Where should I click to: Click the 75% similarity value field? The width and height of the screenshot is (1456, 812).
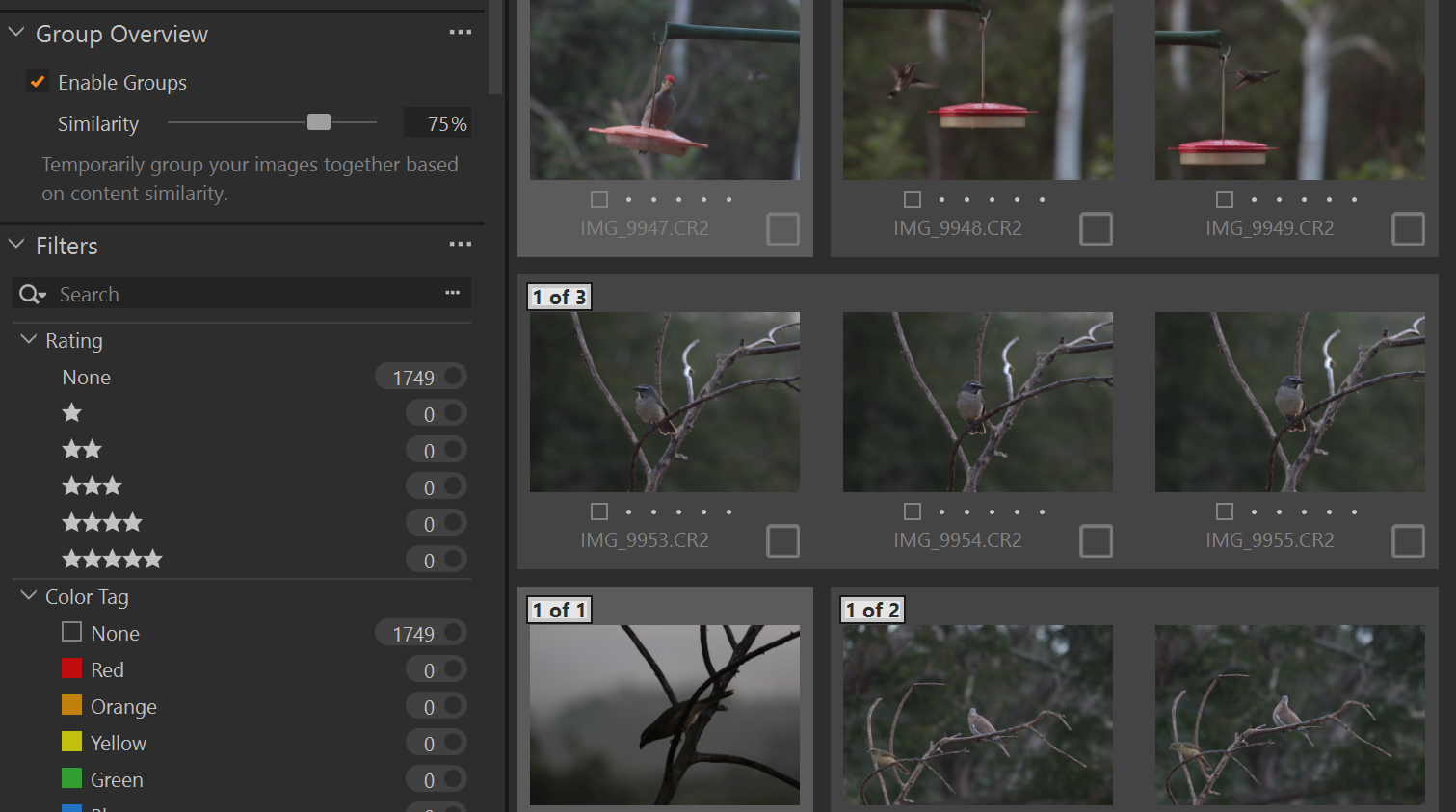pos(437,122)
